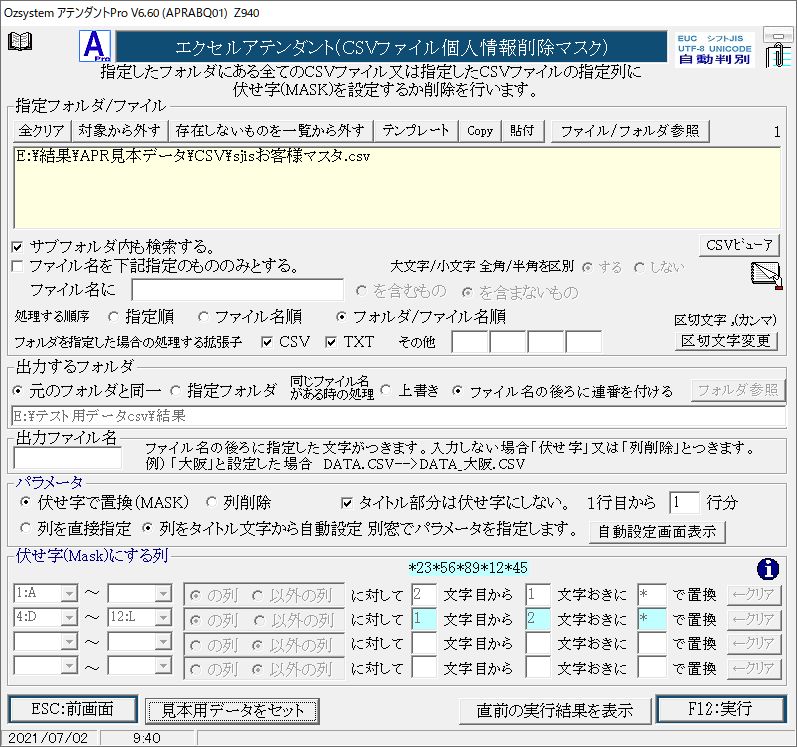This screenshot has width=797, height=747.
Task: Click the start character field showing 2
Action: 424,595
